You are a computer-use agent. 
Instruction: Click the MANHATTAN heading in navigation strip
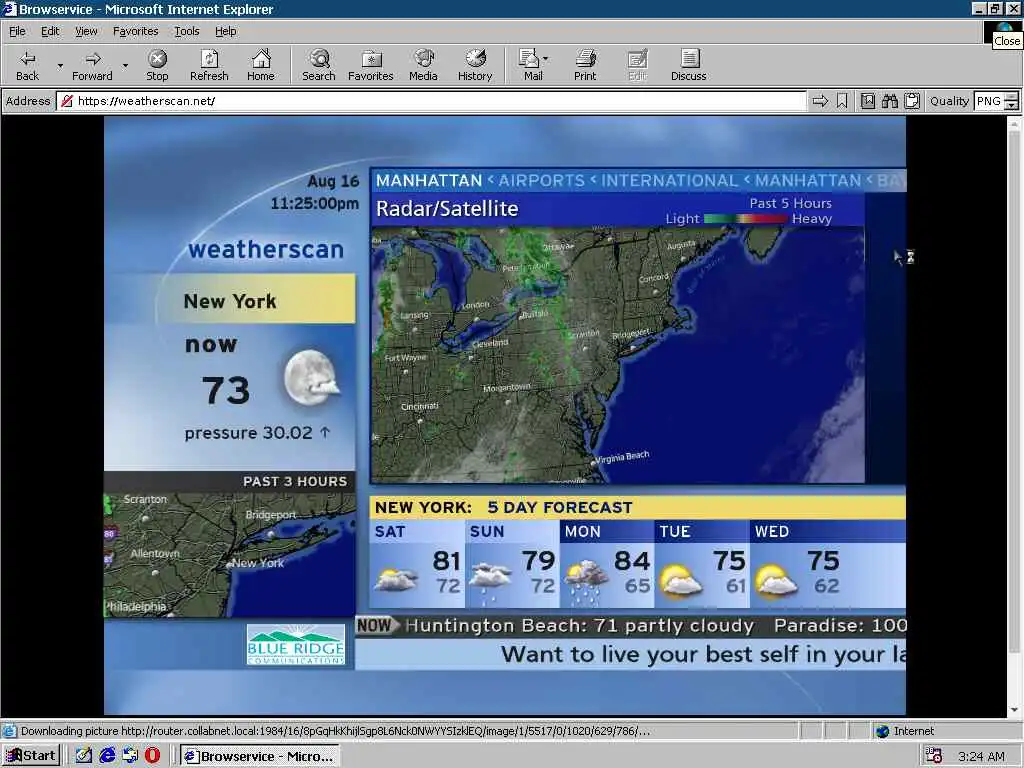point(429,181)
